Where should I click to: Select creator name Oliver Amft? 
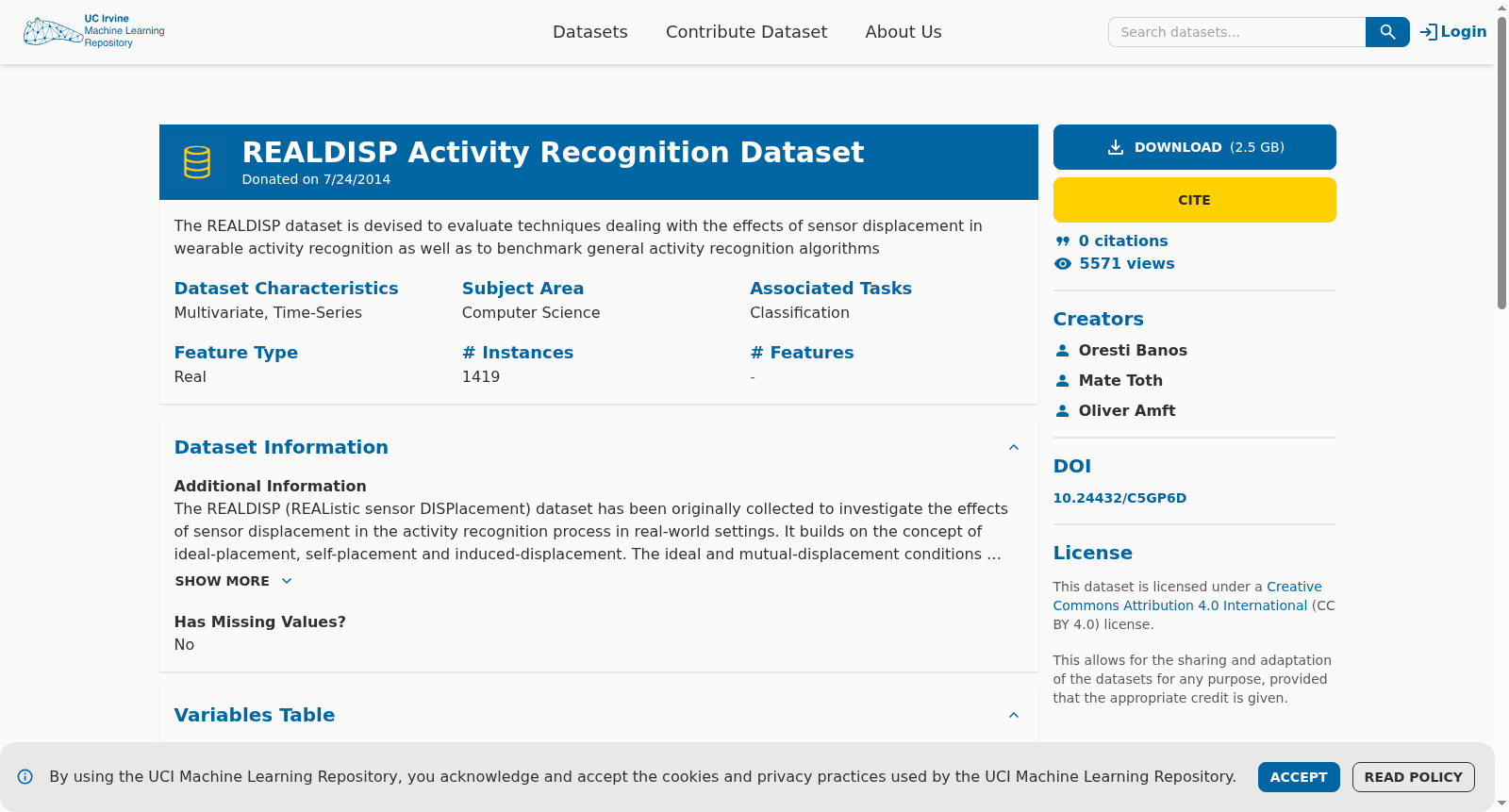pyautogui.click(x=1127, y=411)
